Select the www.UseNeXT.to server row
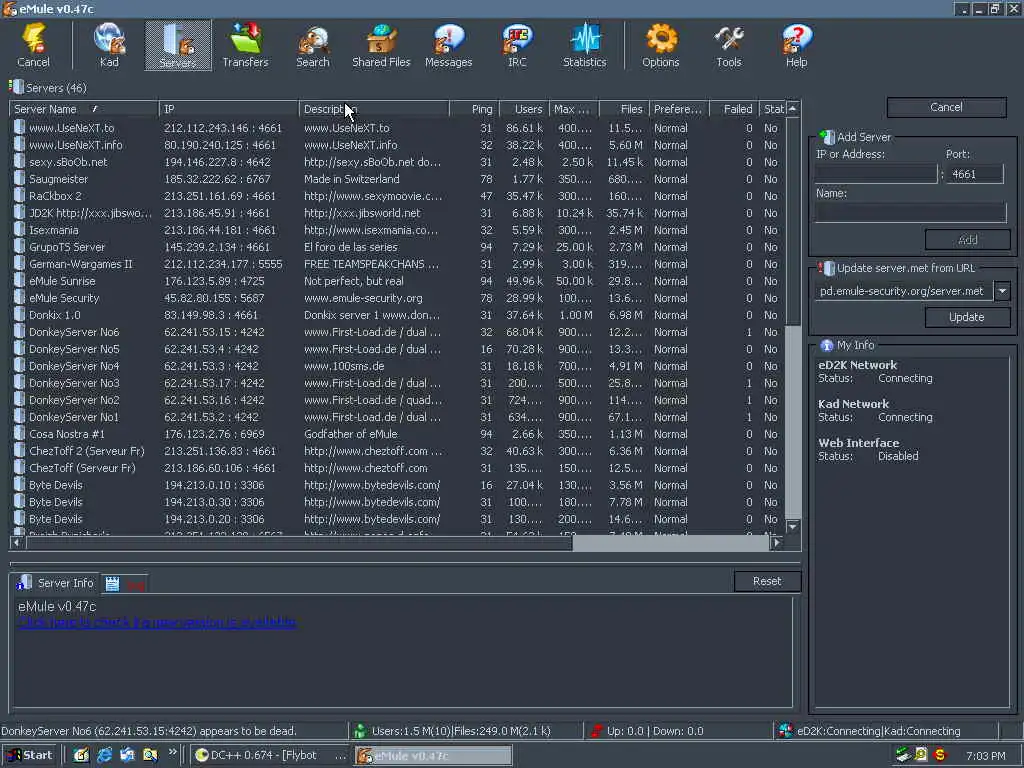Image resolution: width=1024 pixels, height=768 pixels. pos(397,128)
